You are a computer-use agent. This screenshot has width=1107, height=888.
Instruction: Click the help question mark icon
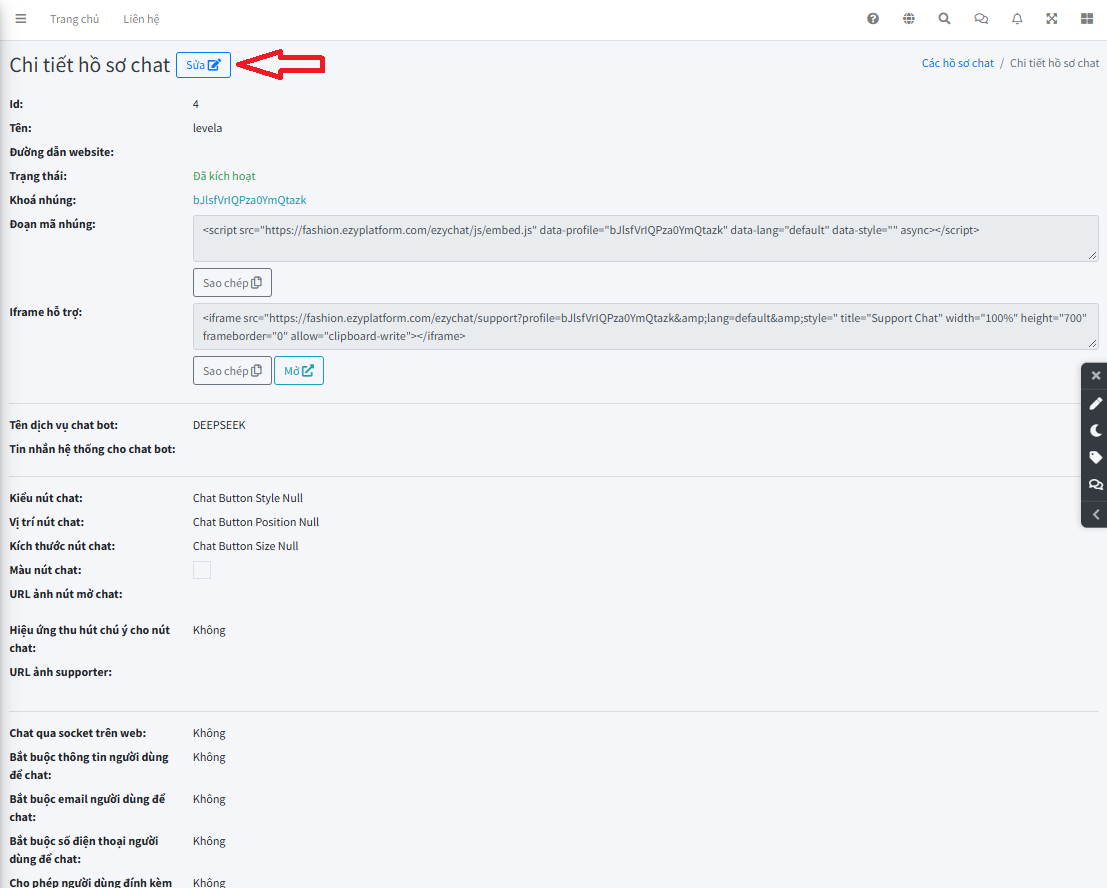pyautogui.click(x=873, y=19)
